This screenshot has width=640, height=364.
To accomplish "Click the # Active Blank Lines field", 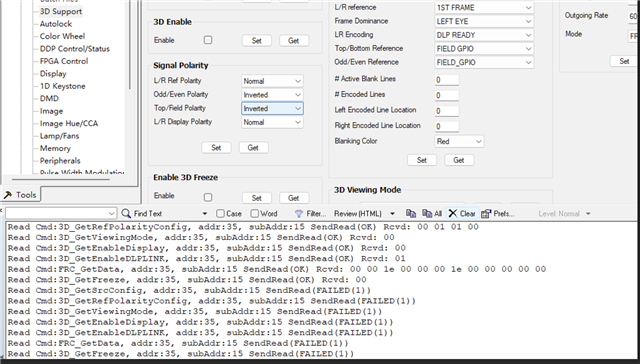I will click(x=447, y=80).
